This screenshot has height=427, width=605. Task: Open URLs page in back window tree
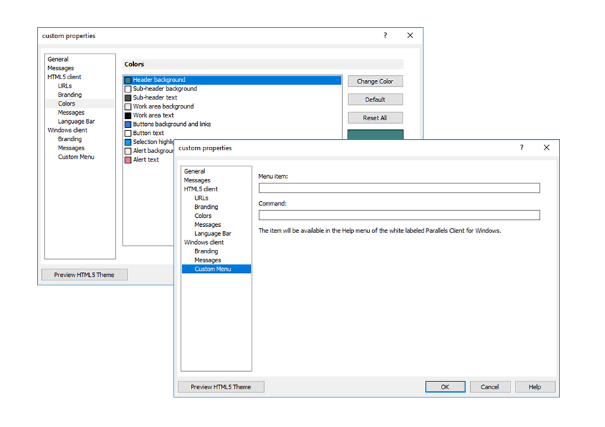pyautogui.click(x=65, y=86)
